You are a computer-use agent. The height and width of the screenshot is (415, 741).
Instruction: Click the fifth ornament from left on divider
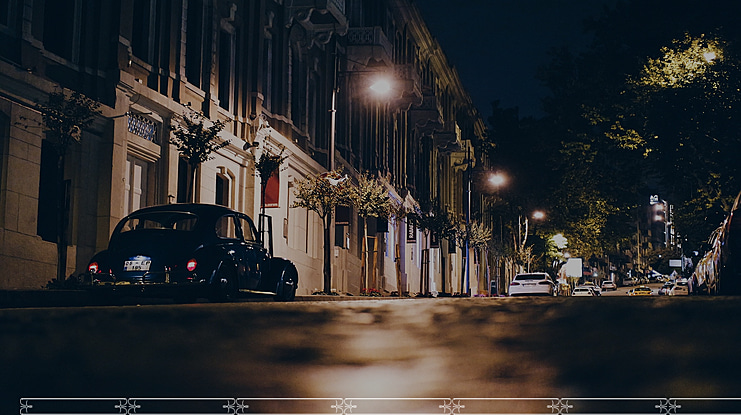tap(451, 406)
